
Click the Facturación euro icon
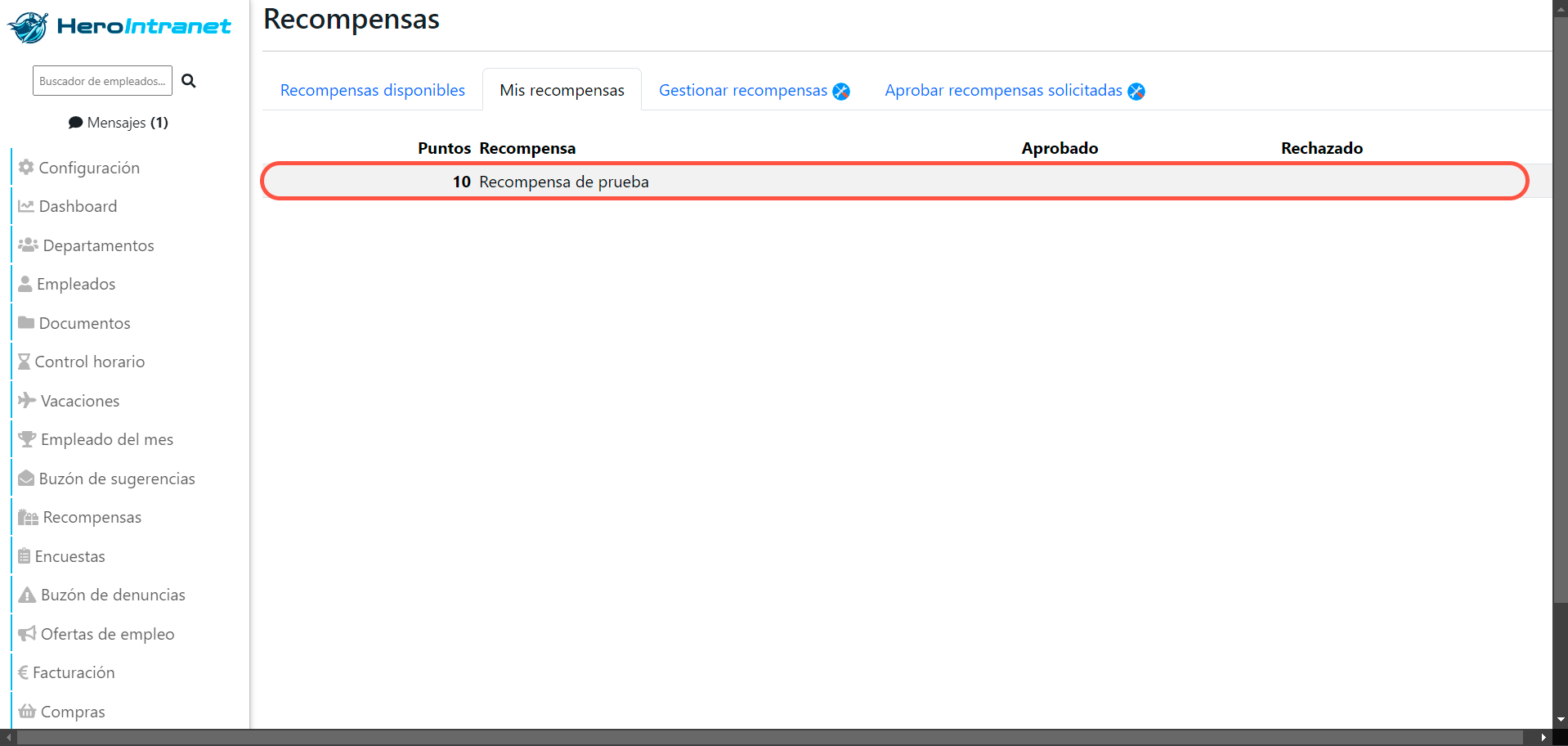click(x=23, y=672)
